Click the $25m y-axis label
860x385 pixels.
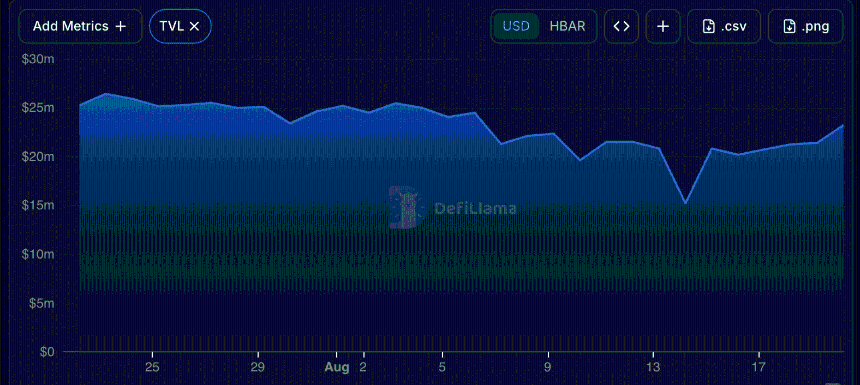pyautogui.click(x=38, y=108)
